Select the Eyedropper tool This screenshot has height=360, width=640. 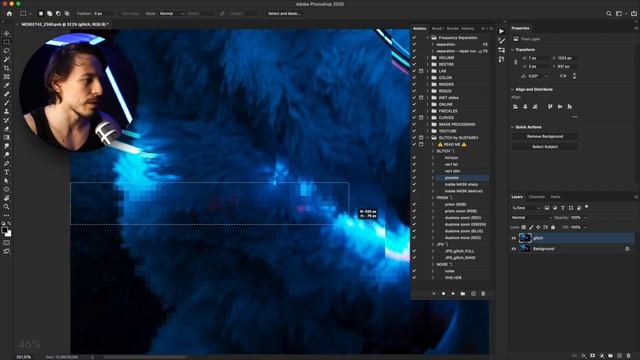pyautogui.click(x=7, y=85)
